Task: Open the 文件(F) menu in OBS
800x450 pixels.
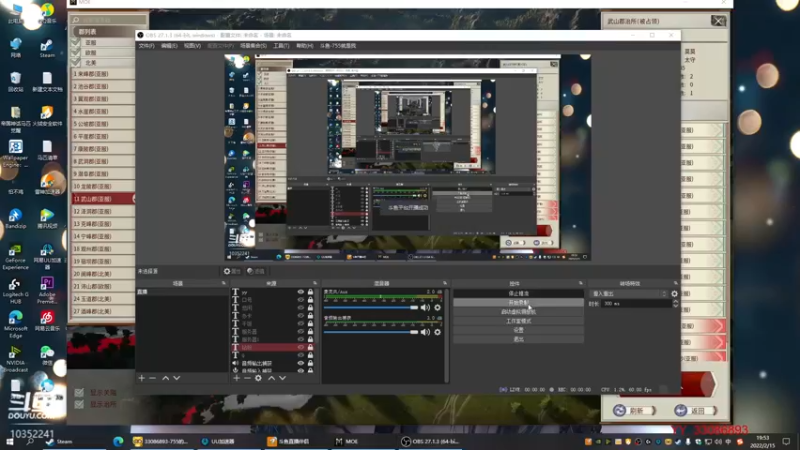Action: coord(146,46)
